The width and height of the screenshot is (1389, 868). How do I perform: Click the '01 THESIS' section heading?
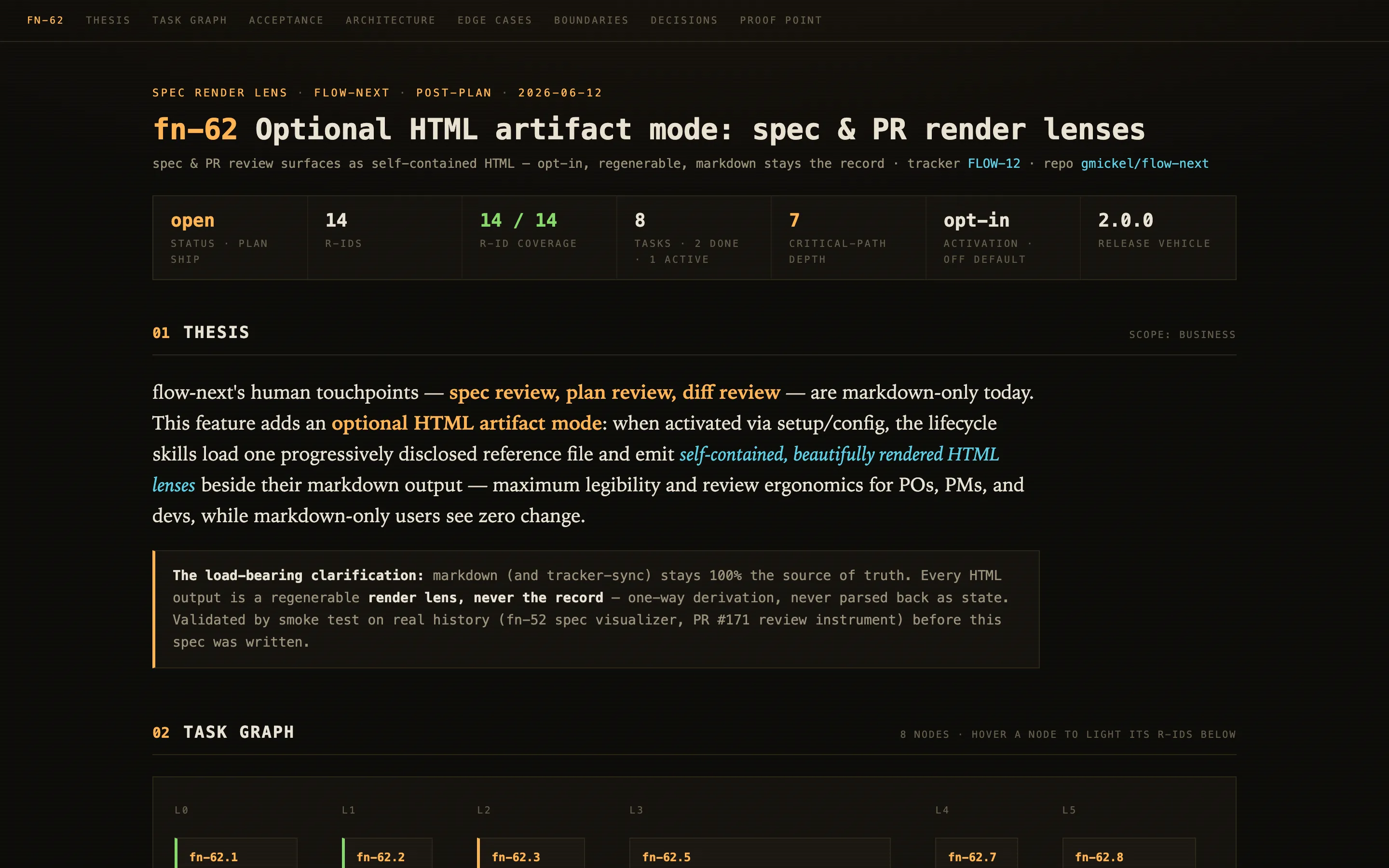click(201, 332)
